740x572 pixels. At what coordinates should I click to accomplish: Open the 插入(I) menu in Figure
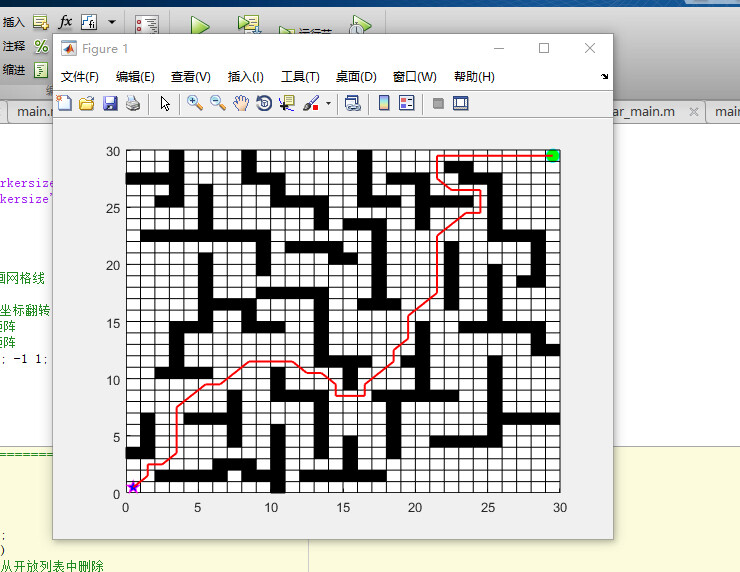tap(245, 76)
